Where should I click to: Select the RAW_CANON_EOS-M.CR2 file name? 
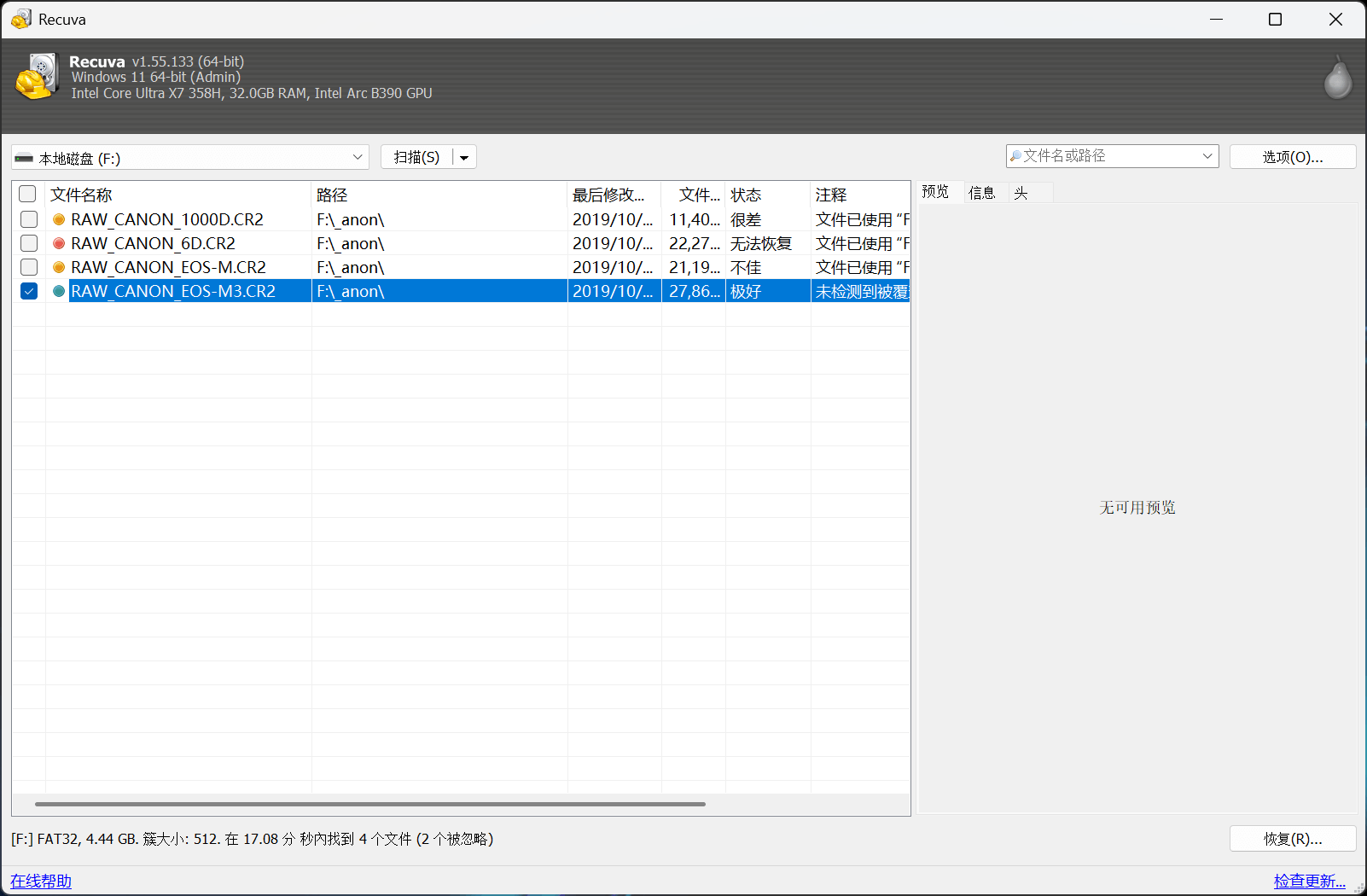(169, 267)
